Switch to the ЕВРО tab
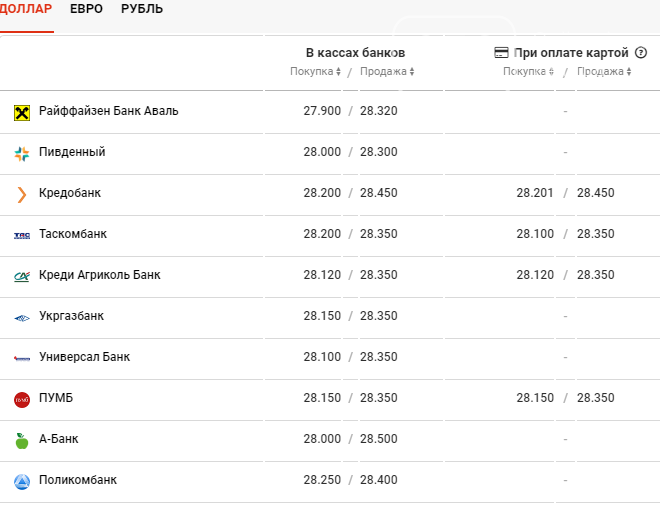Viewport: 660px width, 506px height. 86,9
